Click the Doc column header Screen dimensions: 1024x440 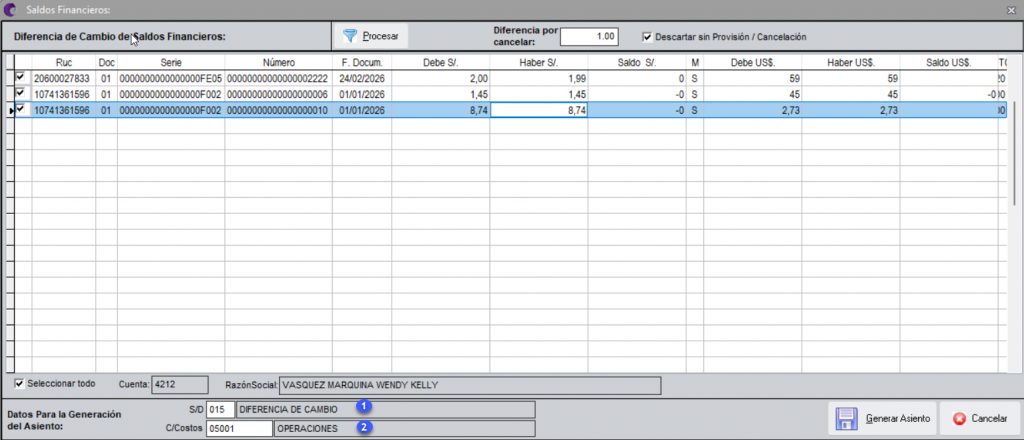pos(106,63)
